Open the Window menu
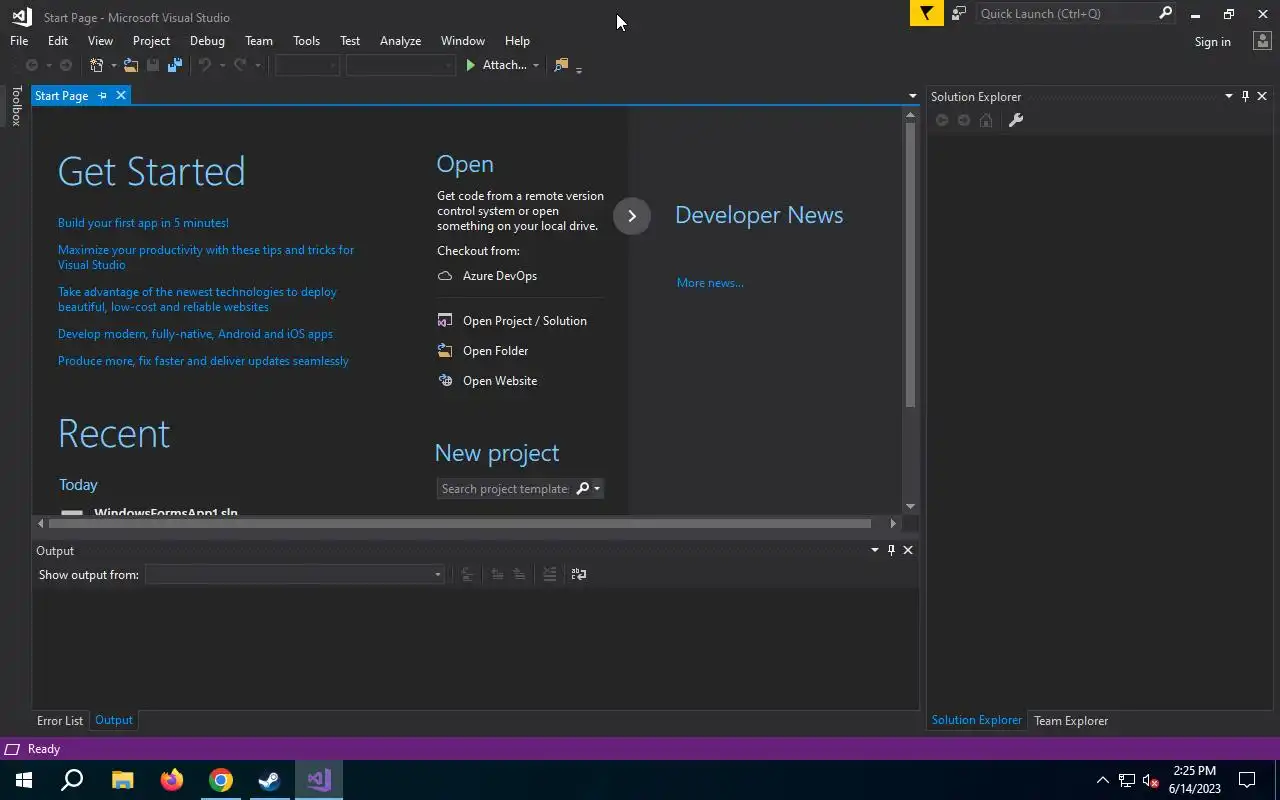This screenshot has height=800, width=1280. [x=463, y=41]
